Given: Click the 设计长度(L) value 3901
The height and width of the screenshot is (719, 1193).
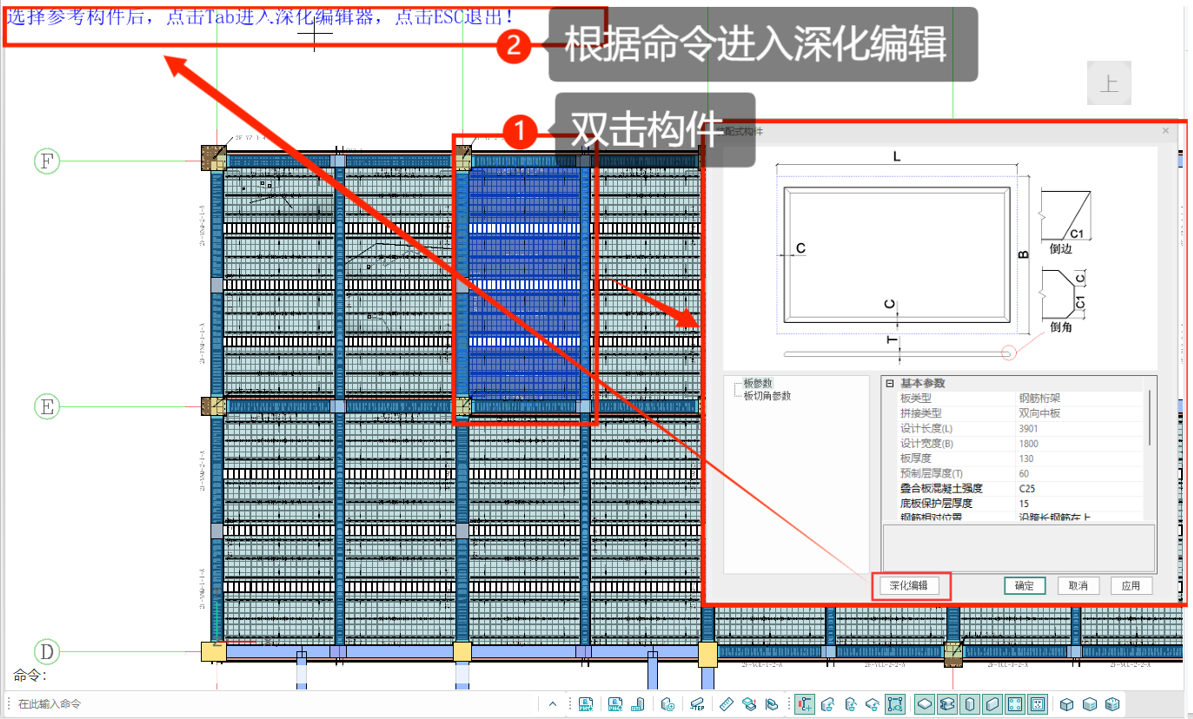Looking at the screenshot, I should (1079, 428).
